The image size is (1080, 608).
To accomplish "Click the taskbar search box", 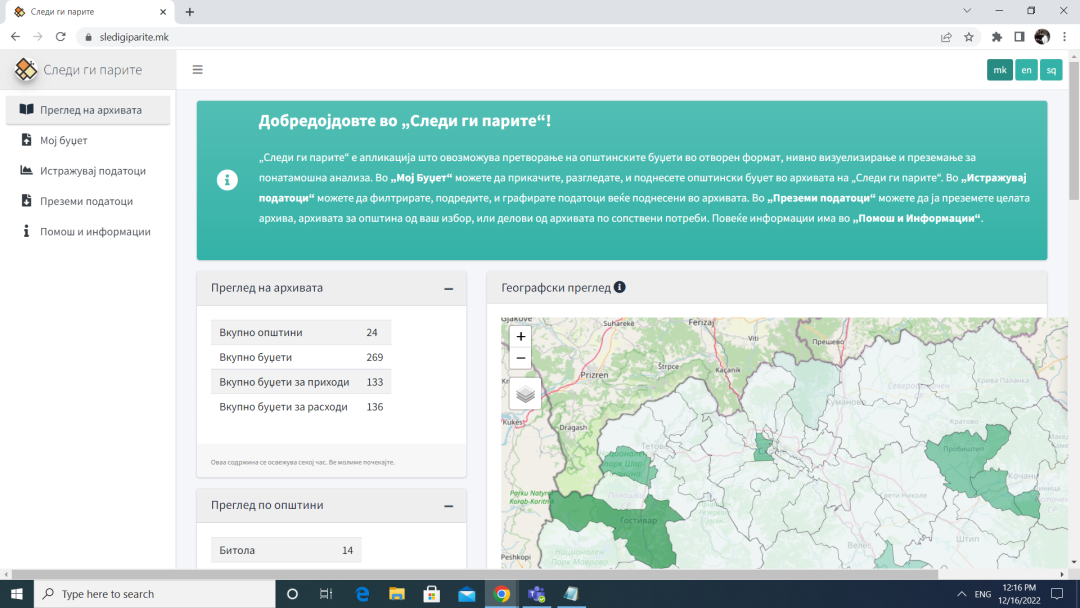I will tap(154, 594).
